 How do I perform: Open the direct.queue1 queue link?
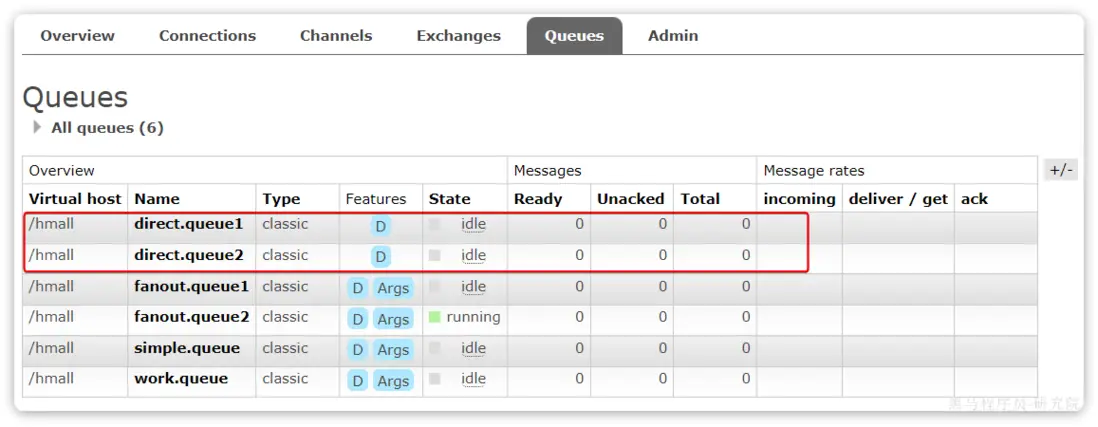[188, 224]
